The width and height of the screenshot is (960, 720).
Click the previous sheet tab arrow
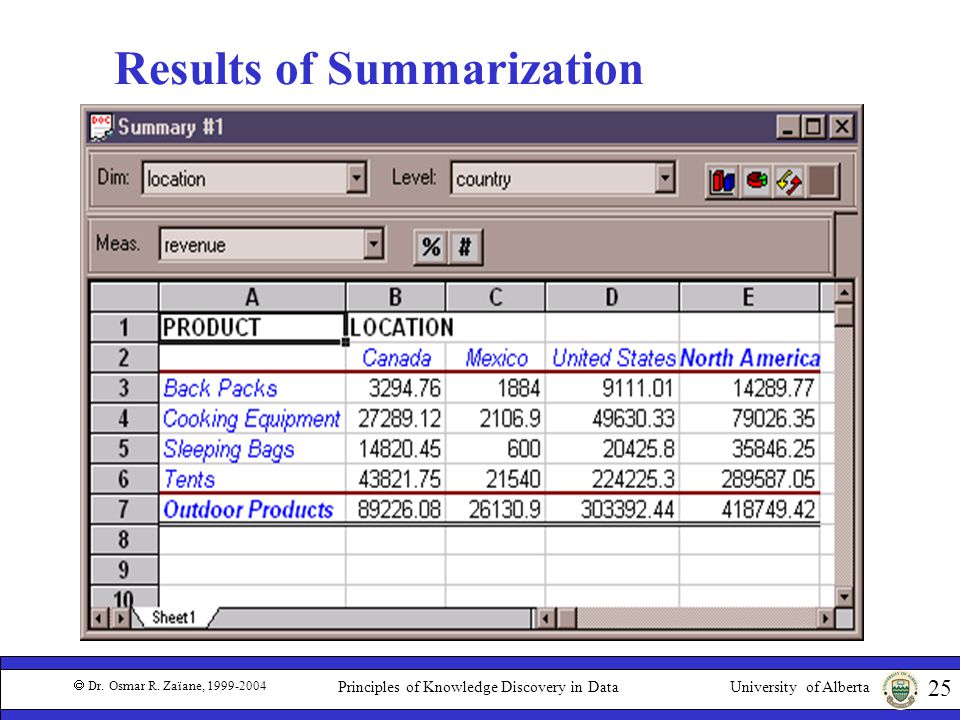click(98, 618)
